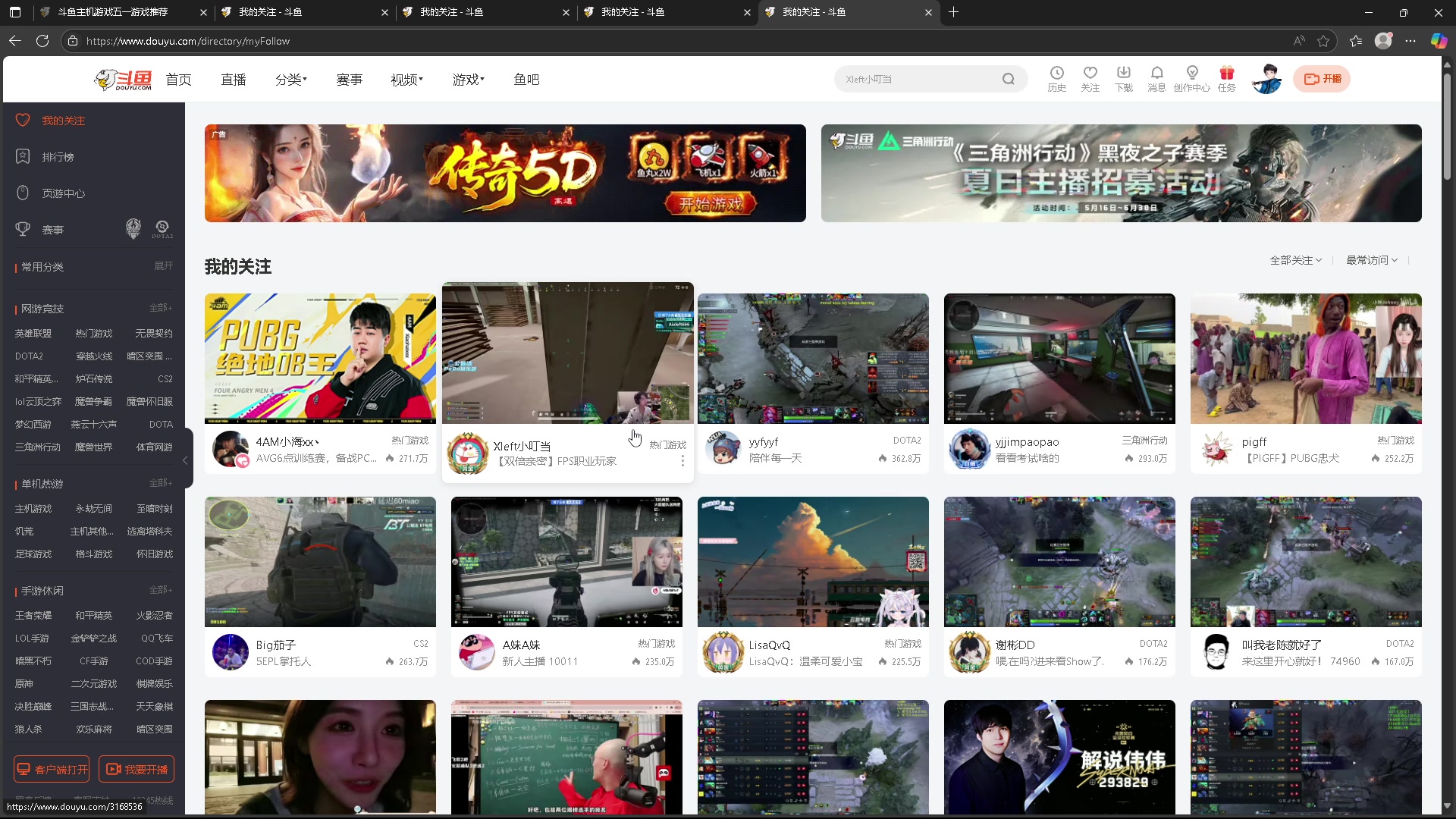Open the 历史 history clock icon

coord(1056,74)
